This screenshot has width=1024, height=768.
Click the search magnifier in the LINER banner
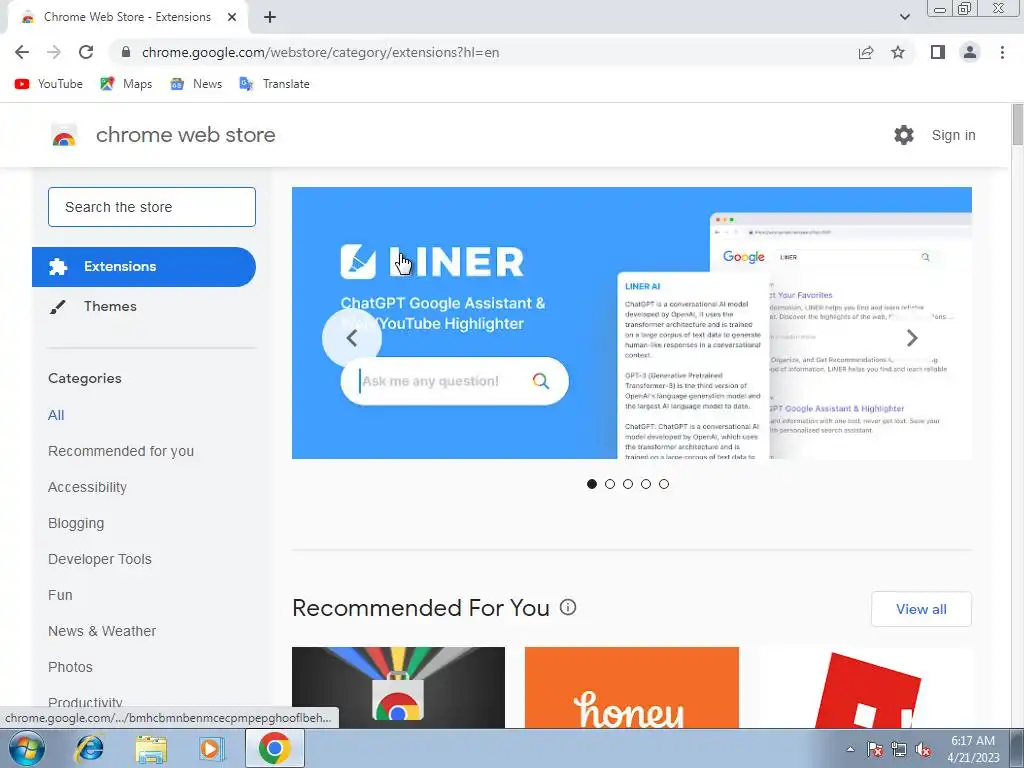pos(541,381)
